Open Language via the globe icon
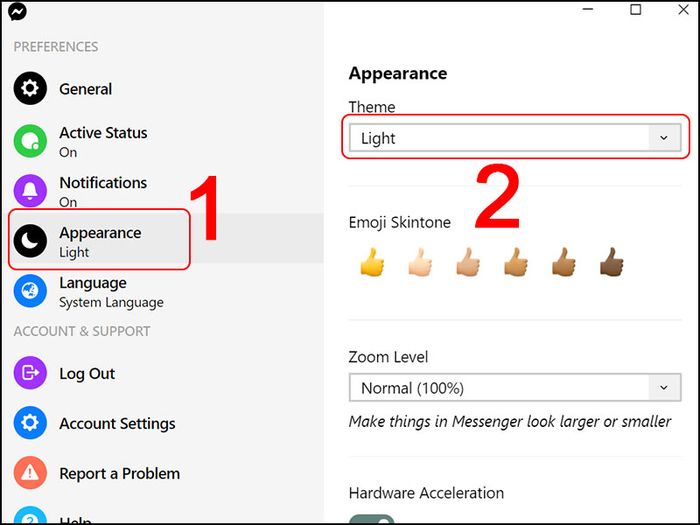 pos(30,291)
